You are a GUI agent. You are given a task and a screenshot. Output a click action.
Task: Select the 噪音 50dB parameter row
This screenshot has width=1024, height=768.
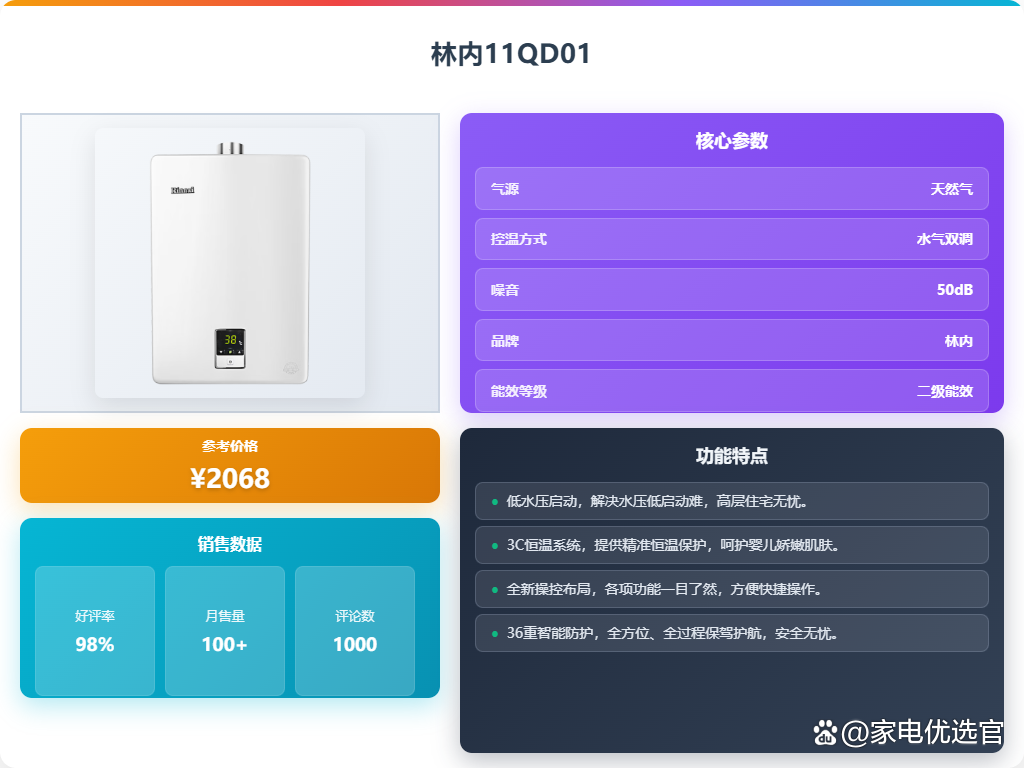[x=731, y=290]
